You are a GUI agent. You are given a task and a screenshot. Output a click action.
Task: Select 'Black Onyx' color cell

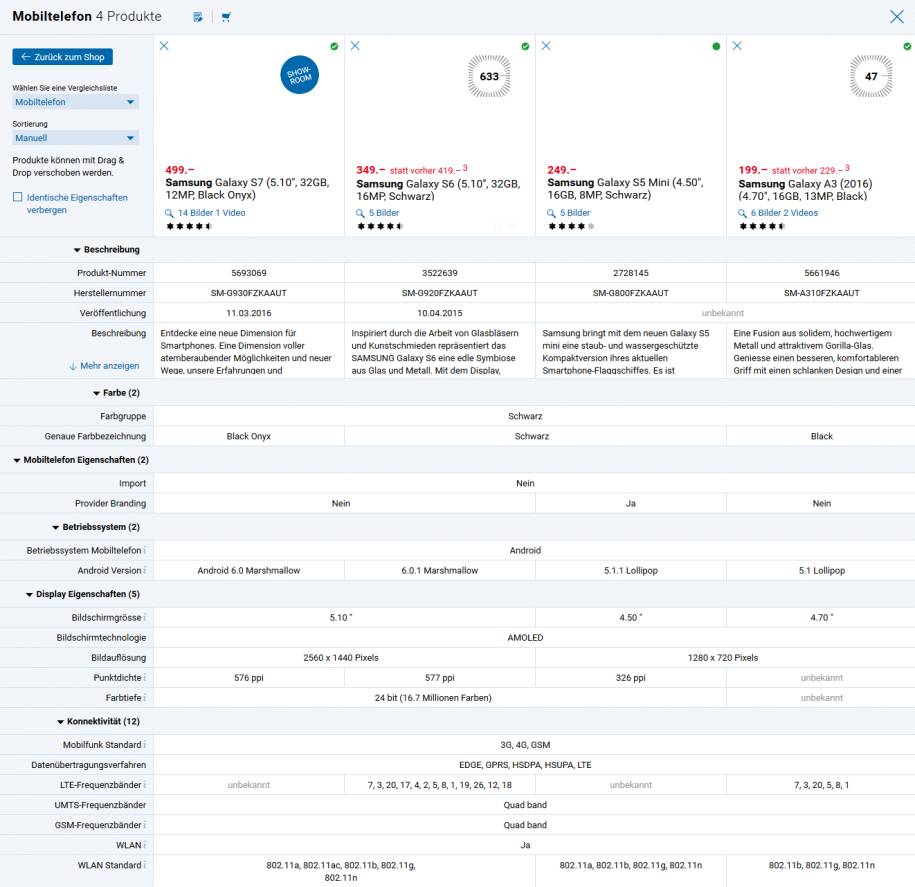coord(249,436)
